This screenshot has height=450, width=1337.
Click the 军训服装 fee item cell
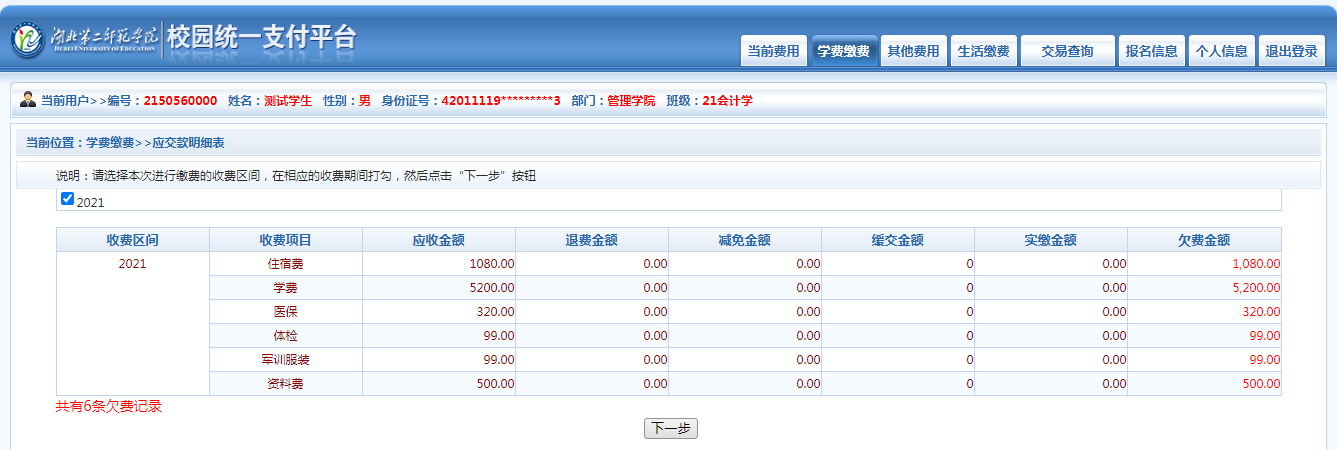pyautogui.click(x=285, y=360)
